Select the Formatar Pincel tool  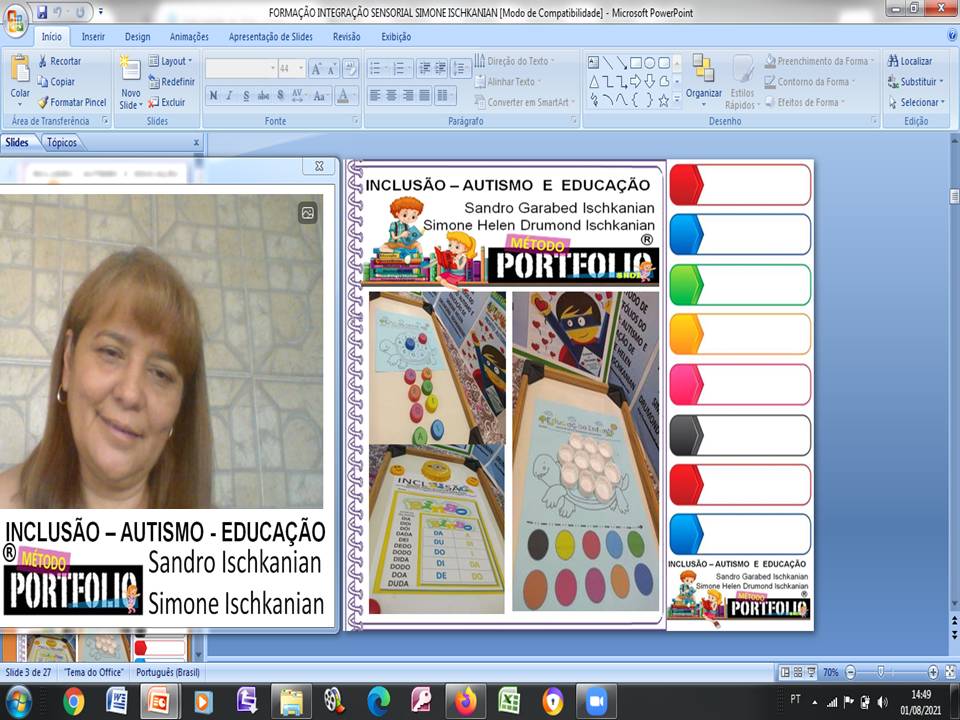click(72, 102)
